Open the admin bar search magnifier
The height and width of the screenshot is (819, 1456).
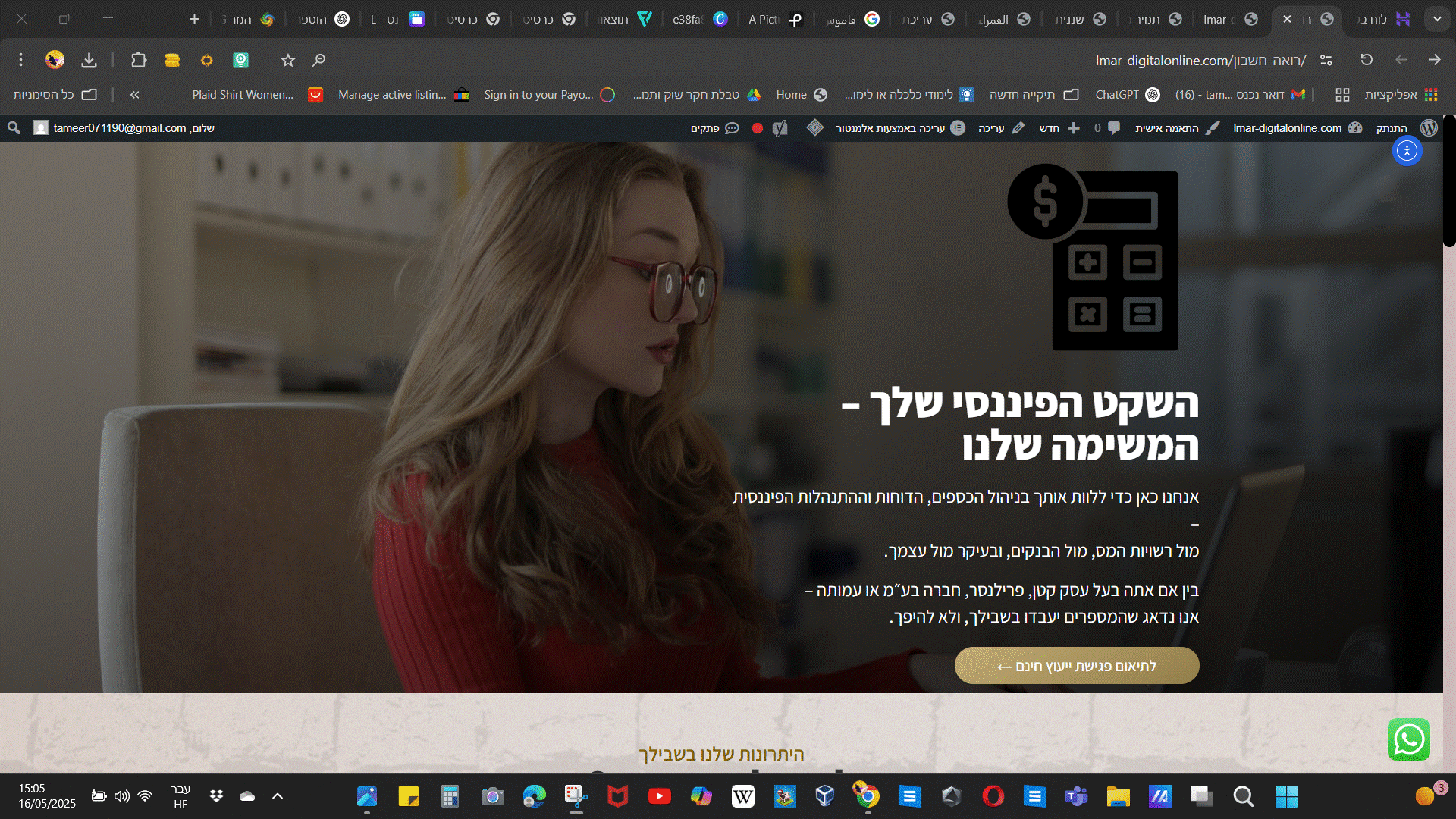(x=14, y=128)
